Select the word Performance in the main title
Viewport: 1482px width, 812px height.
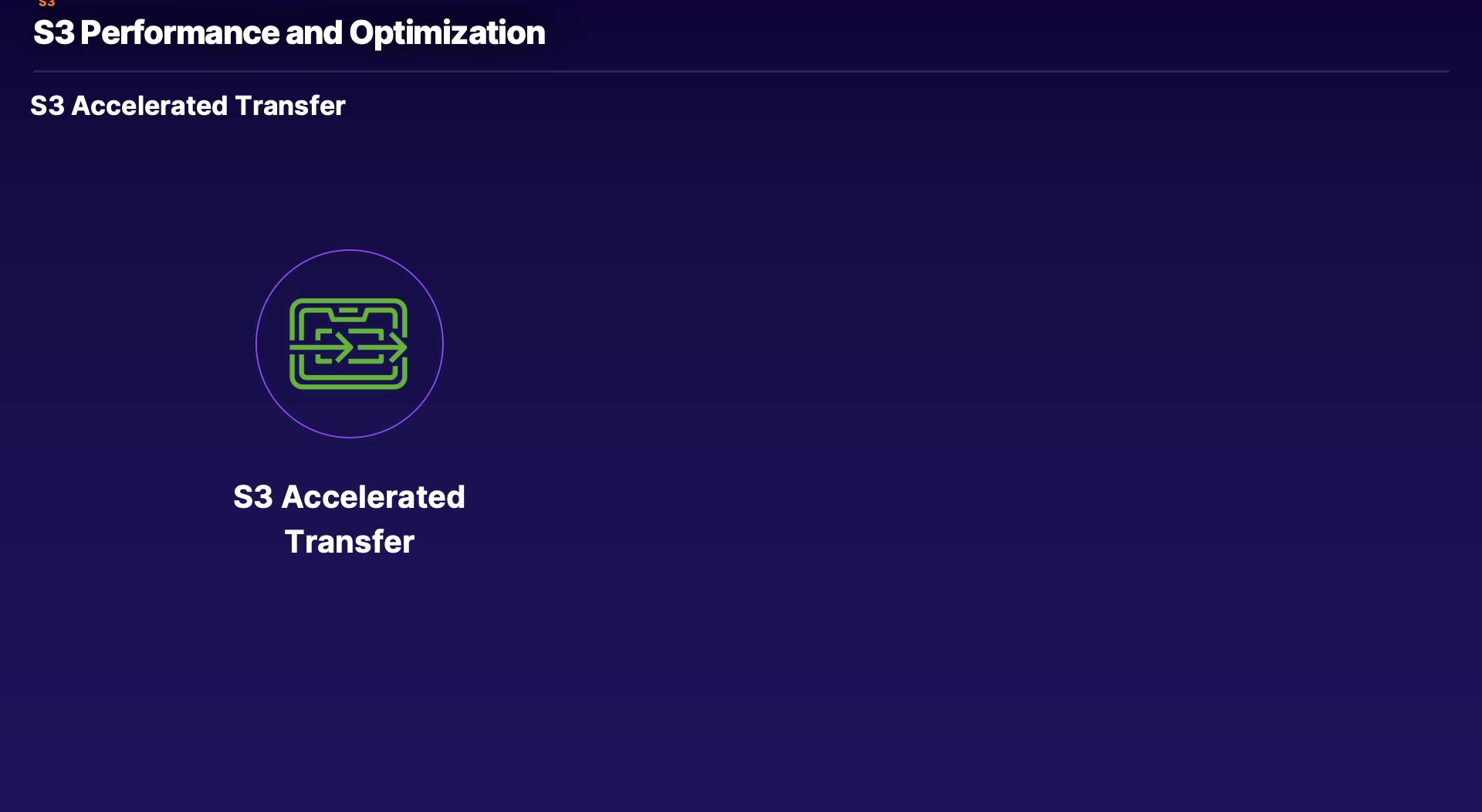click(x=179, y=33)
